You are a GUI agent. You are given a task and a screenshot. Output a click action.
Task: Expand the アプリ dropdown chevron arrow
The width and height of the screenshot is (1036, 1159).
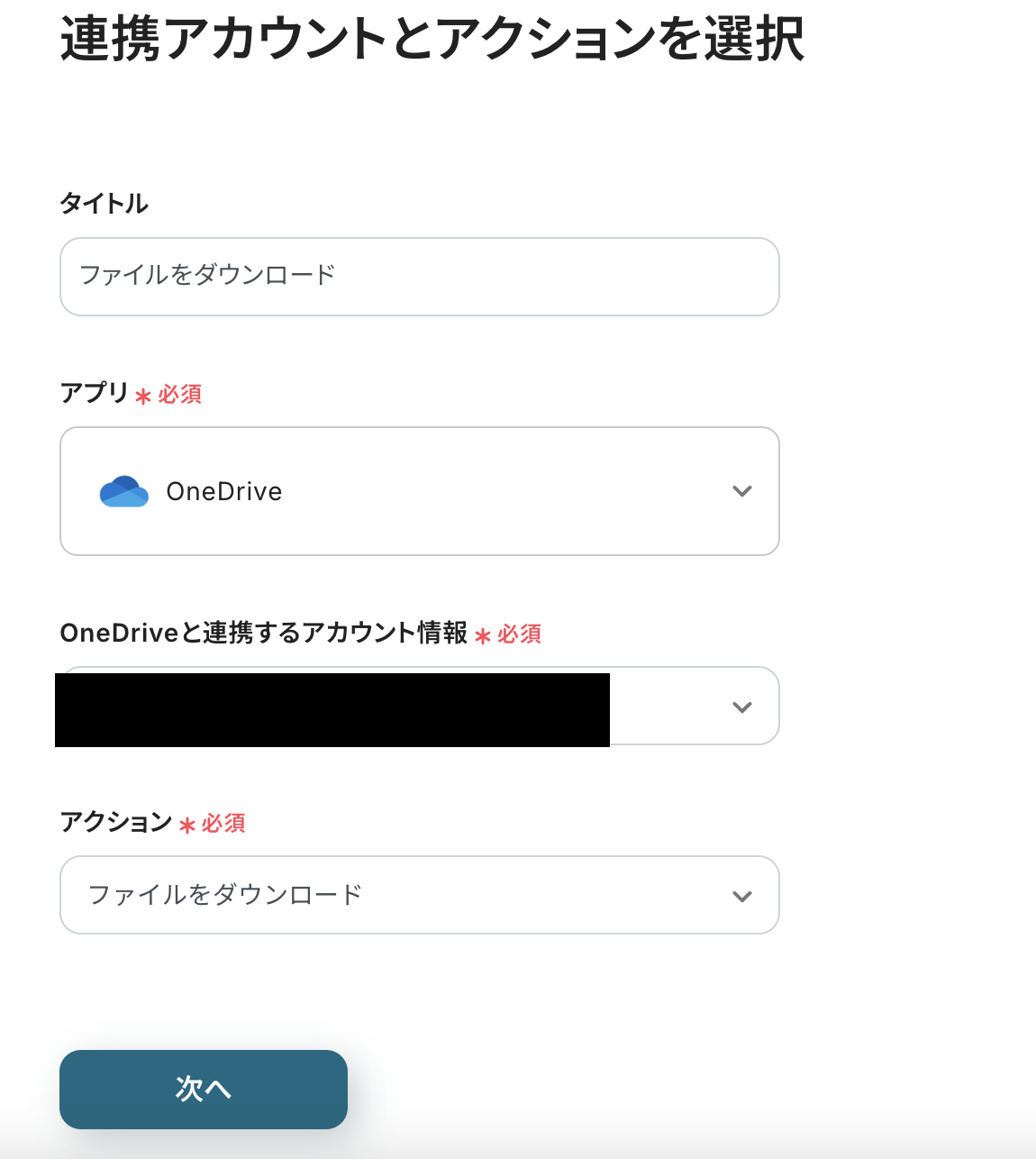(741, 491)
